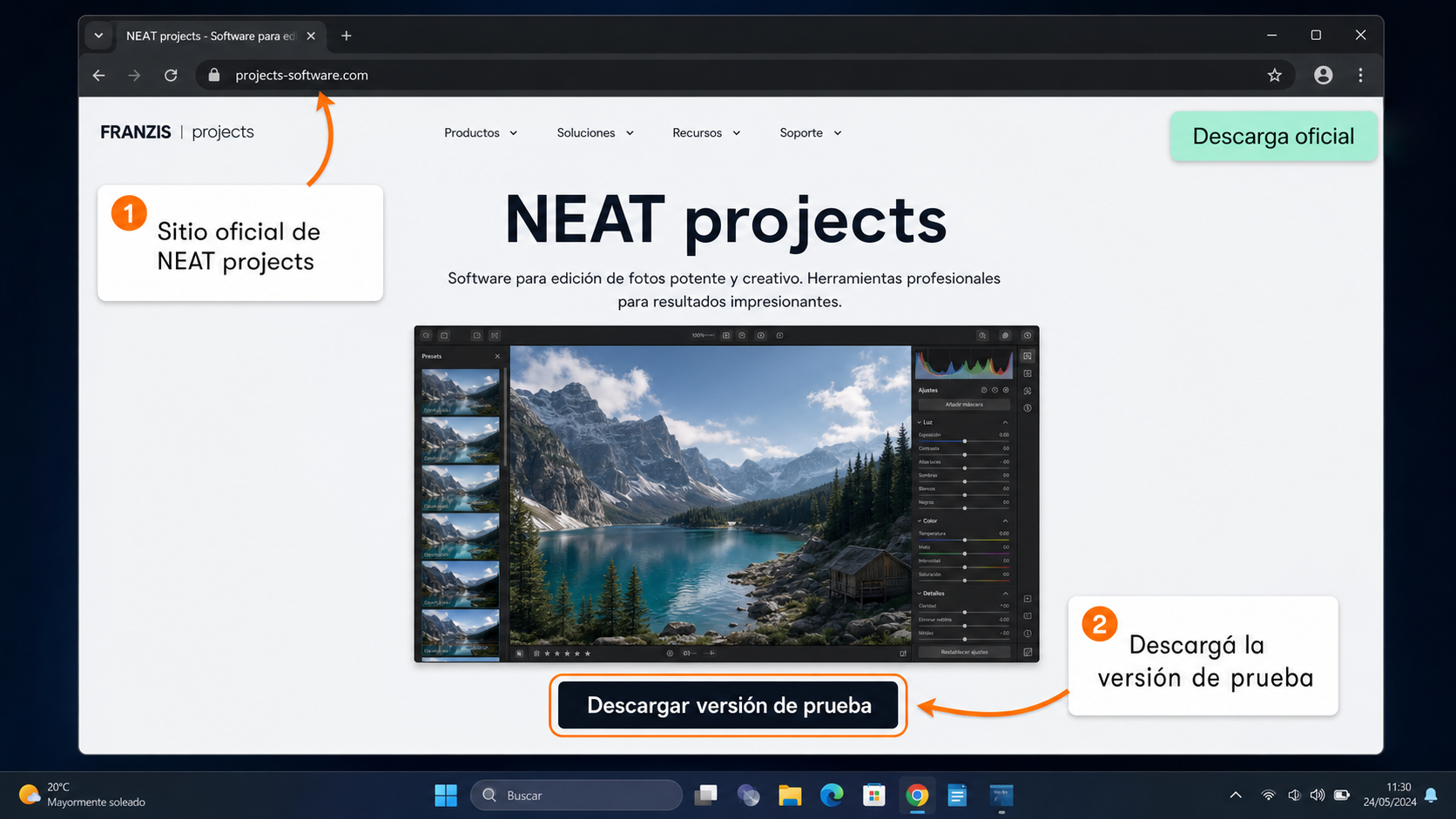
Task: Click the Temperatura slider in preview
Action: click(964, 540)
